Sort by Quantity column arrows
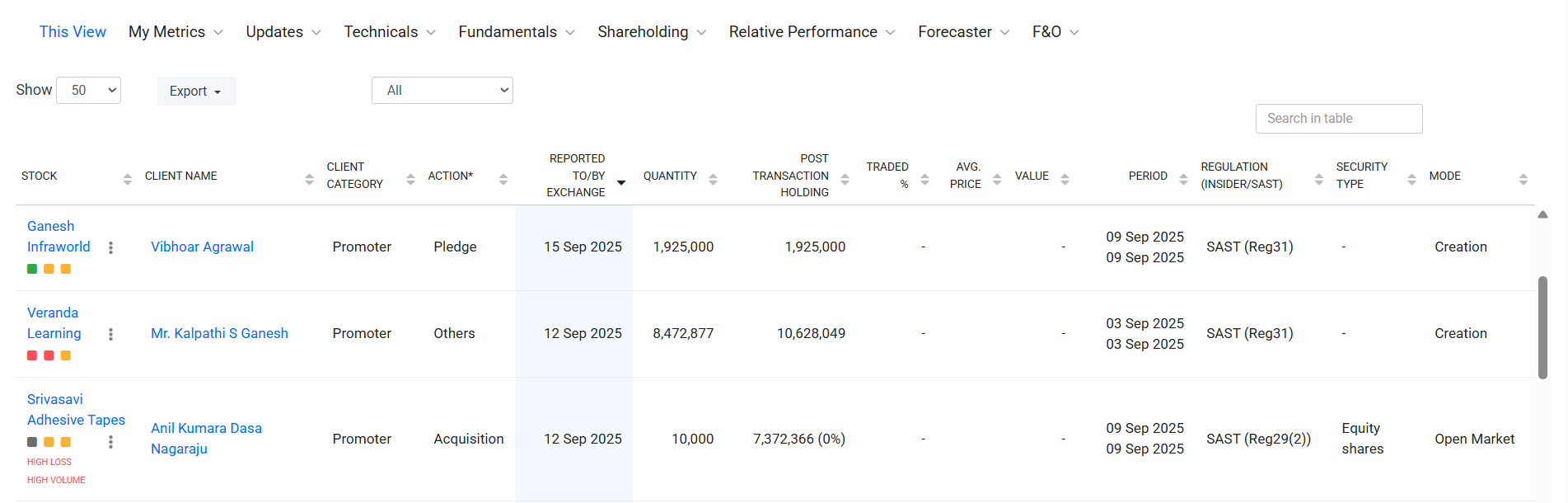This screenshot has width=1568, height=503. coord(713,179)
